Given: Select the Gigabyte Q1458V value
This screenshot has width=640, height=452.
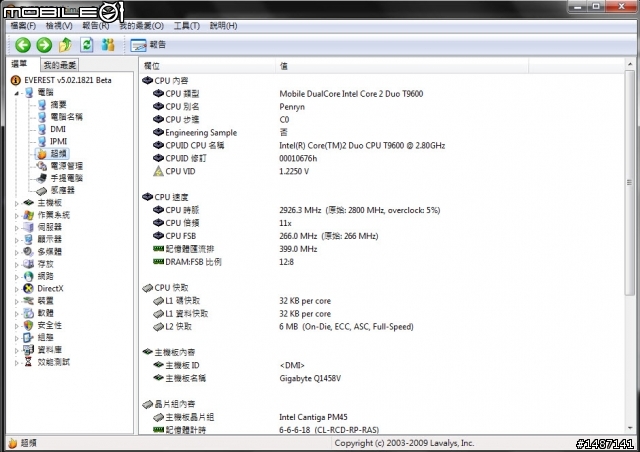Looking at the screenshot, I should (310, 379).
